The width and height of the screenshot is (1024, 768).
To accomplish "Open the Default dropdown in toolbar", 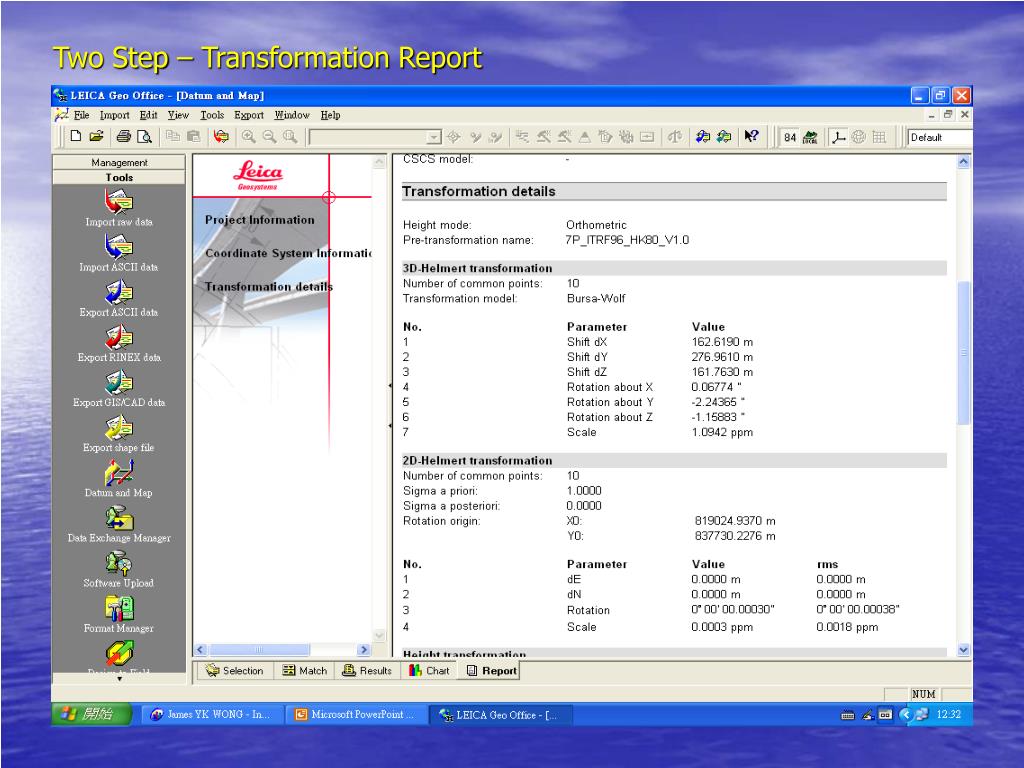I will click(940, 137).
